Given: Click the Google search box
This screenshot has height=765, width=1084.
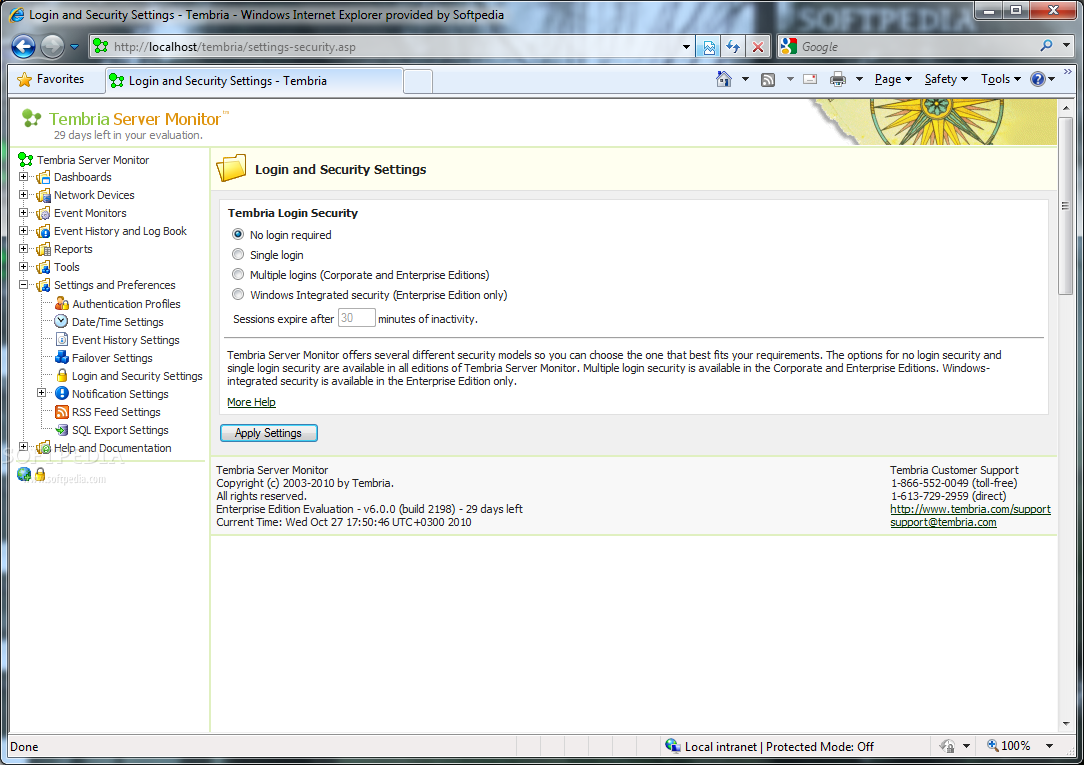Looking at the screenshot, I should click(917, 47).
